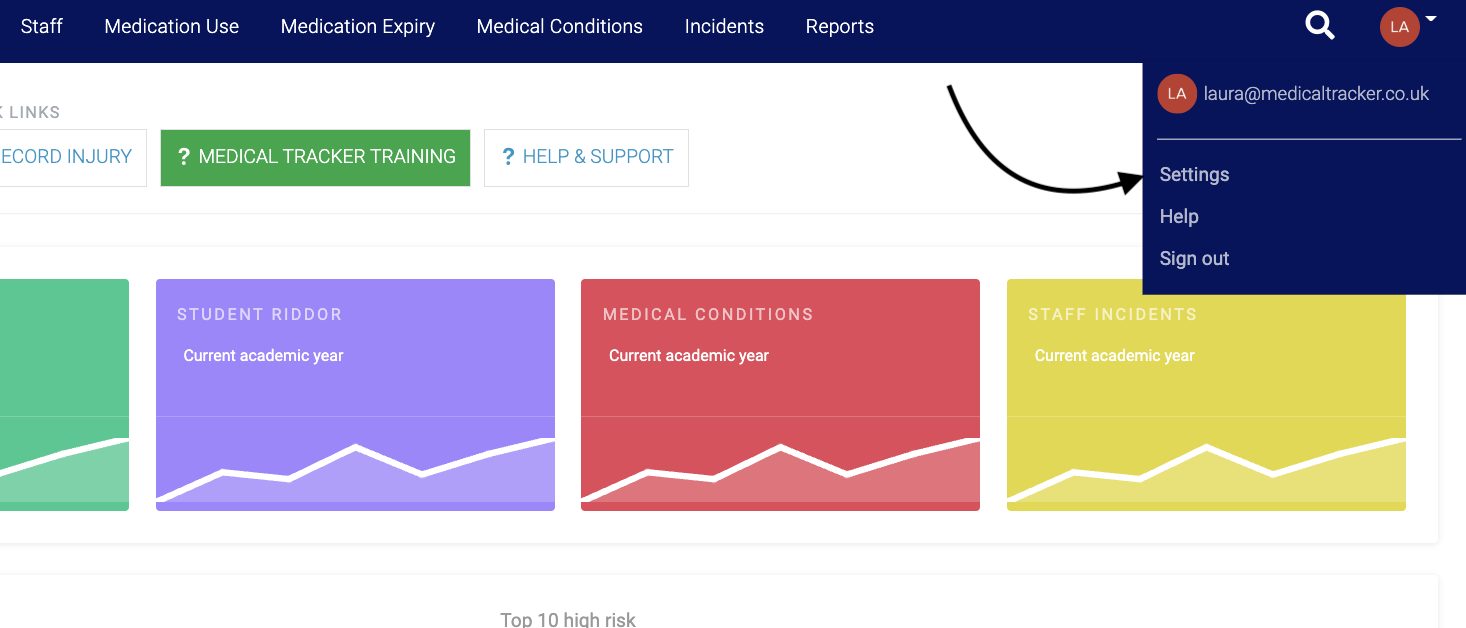Open the Staff Incidents yellow card
The width and height of the screenshot is (1466, 628).
(1206, 395)
